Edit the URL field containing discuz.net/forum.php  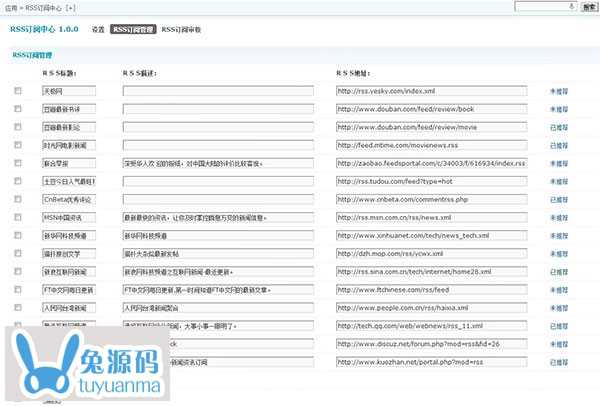432,344
